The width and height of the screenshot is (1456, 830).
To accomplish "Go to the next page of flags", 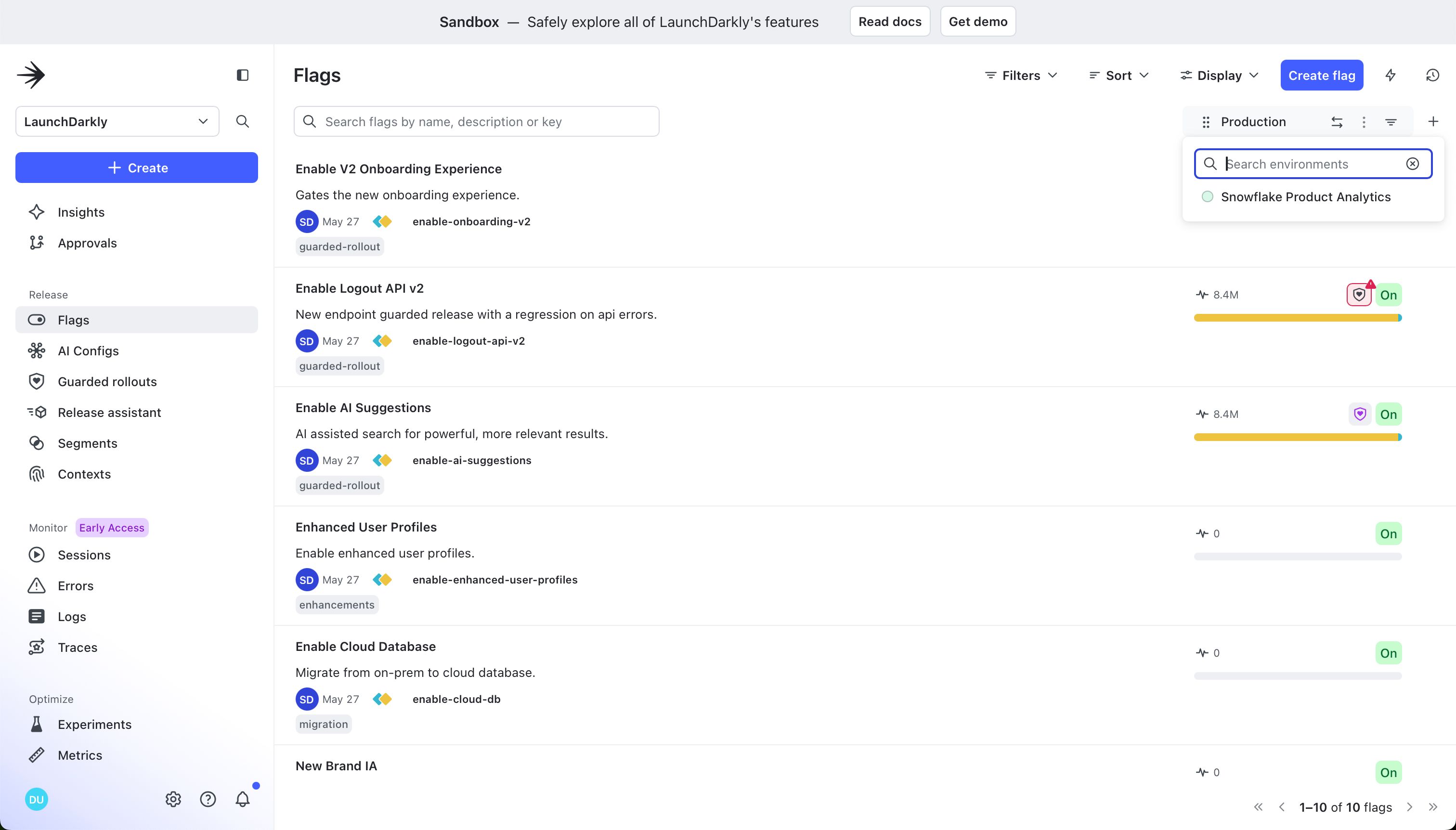I will [x=1409, y=807].
